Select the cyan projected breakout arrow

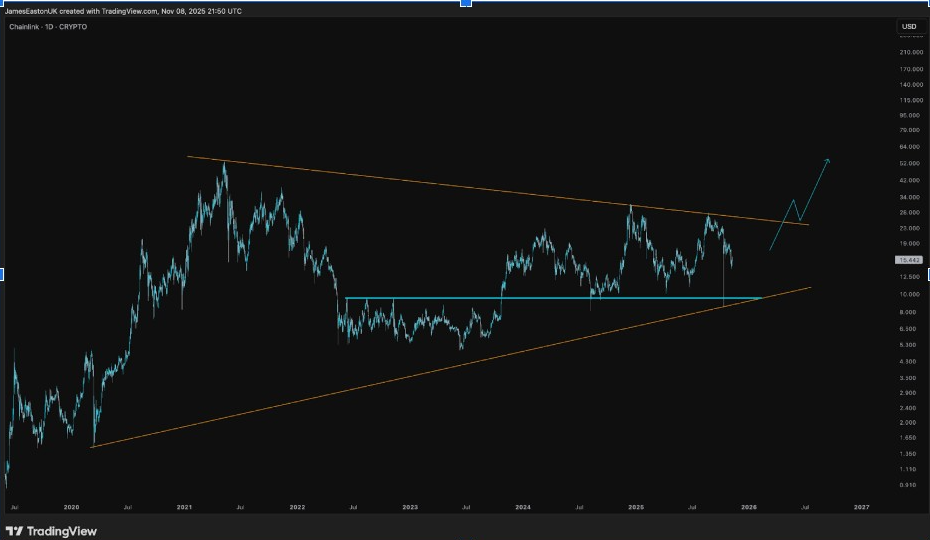coord(800,205)
